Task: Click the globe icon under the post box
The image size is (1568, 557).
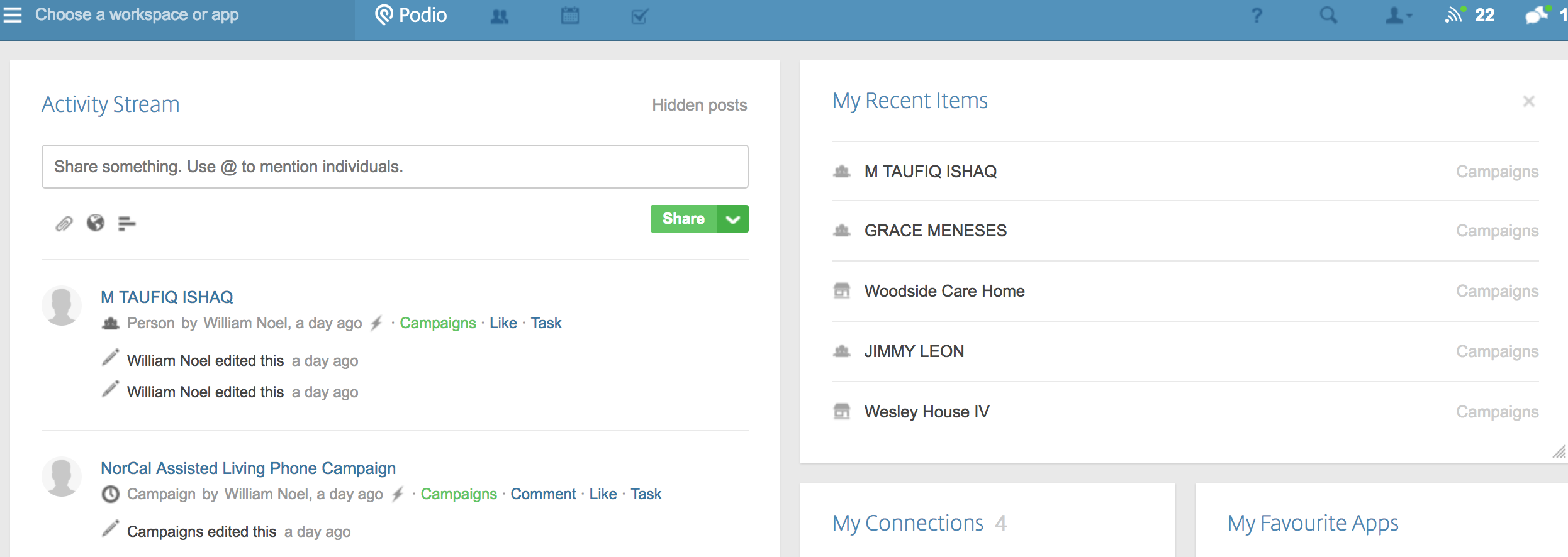Action: [96, 223]
